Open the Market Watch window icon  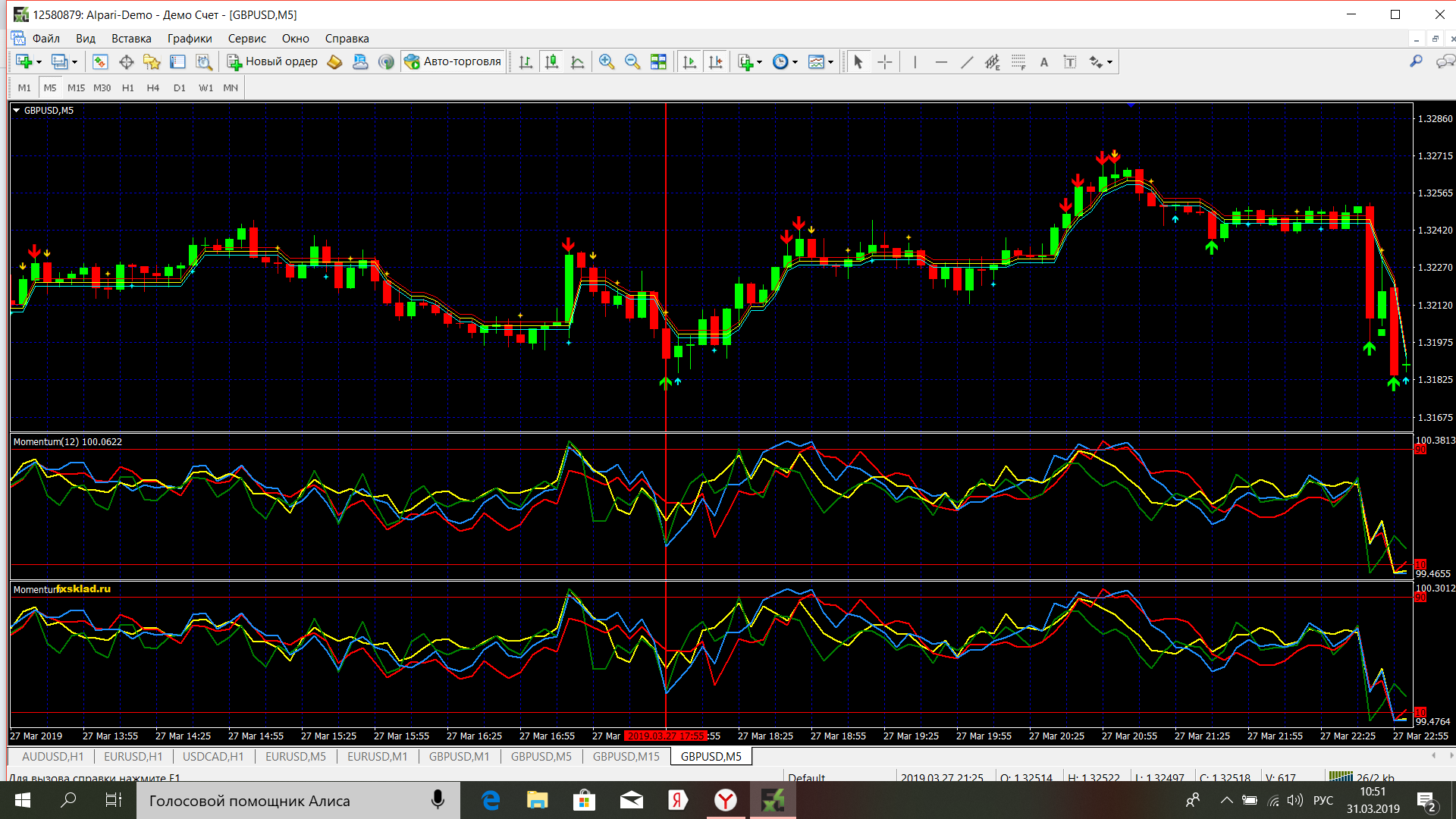pos(100,62)
